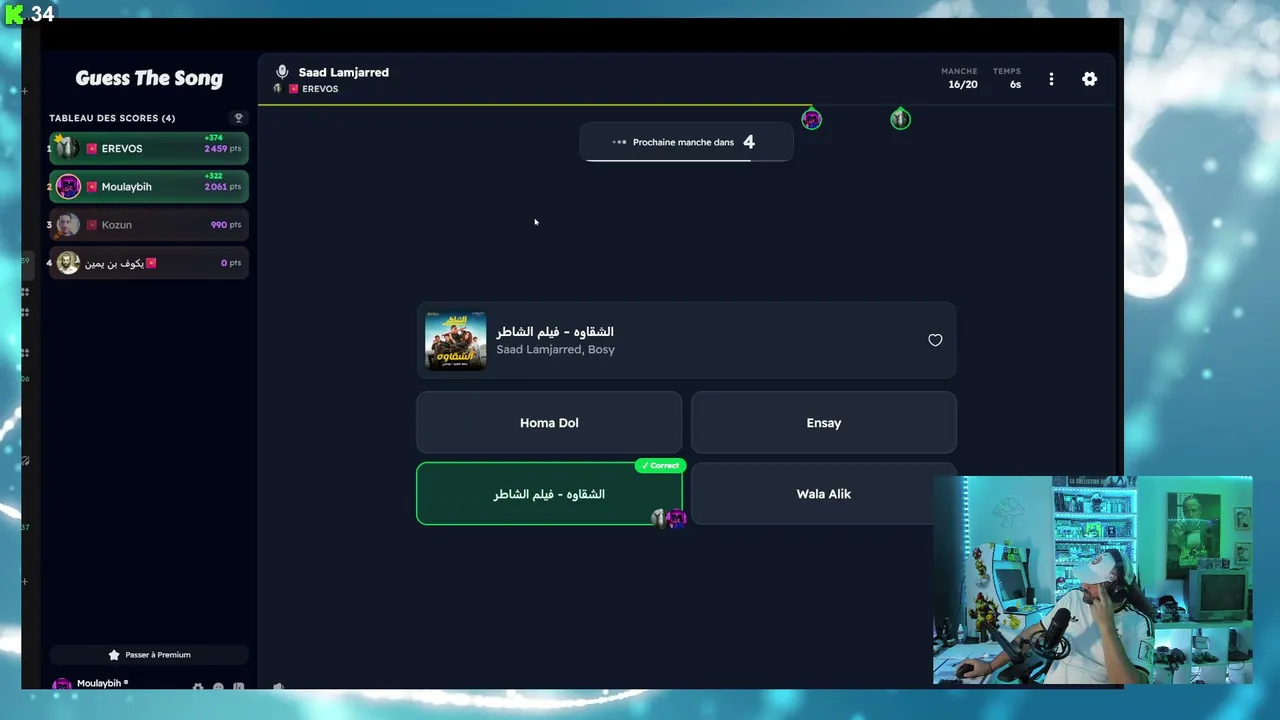This screenshot has width=1280, height=720.
Task: Click the TEMPS 6s timer
Action: pos(1007,78)
